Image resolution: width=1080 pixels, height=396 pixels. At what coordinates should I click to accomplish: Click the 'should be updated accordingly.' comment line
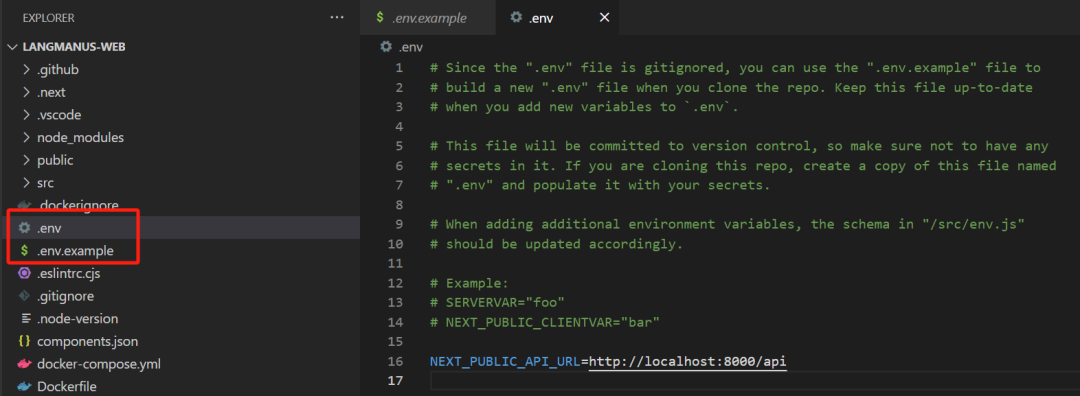557,244
